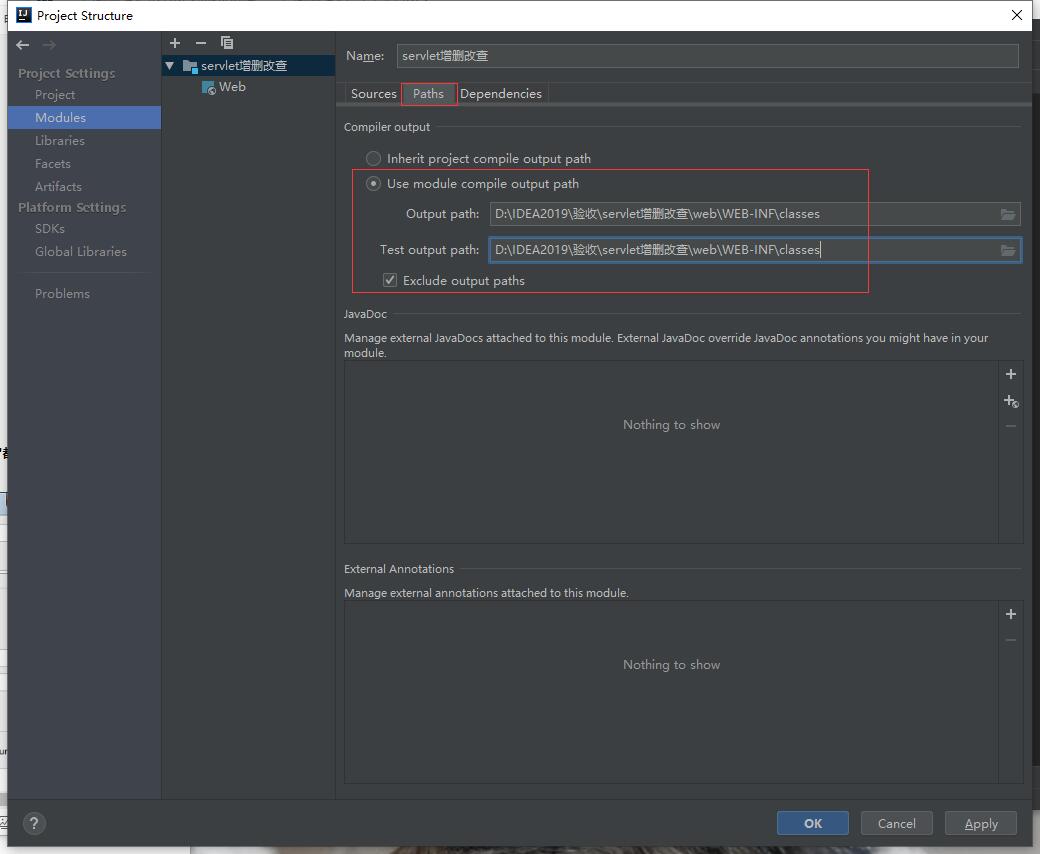Click the Apply button
1040x854 pixels.
pyautogui.click(x=980, y=823)
